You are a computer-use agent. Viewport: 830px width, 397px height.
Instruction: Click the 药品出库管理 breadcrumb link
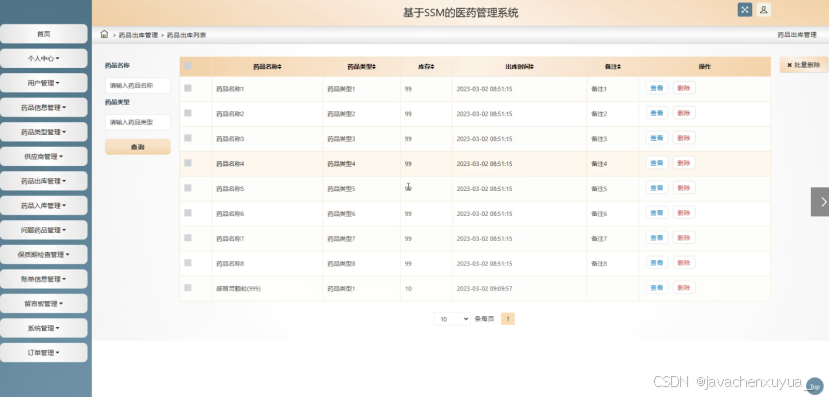tap(138, 35)
